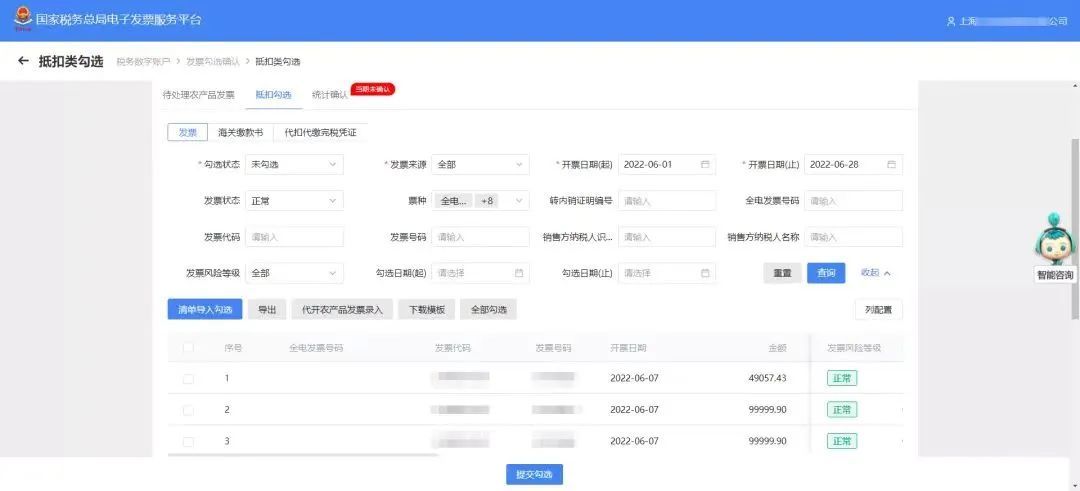This screenshot has width=1080, height=491.
Task: Focus the 全电发票号码 input field
Action: point(853,201)
